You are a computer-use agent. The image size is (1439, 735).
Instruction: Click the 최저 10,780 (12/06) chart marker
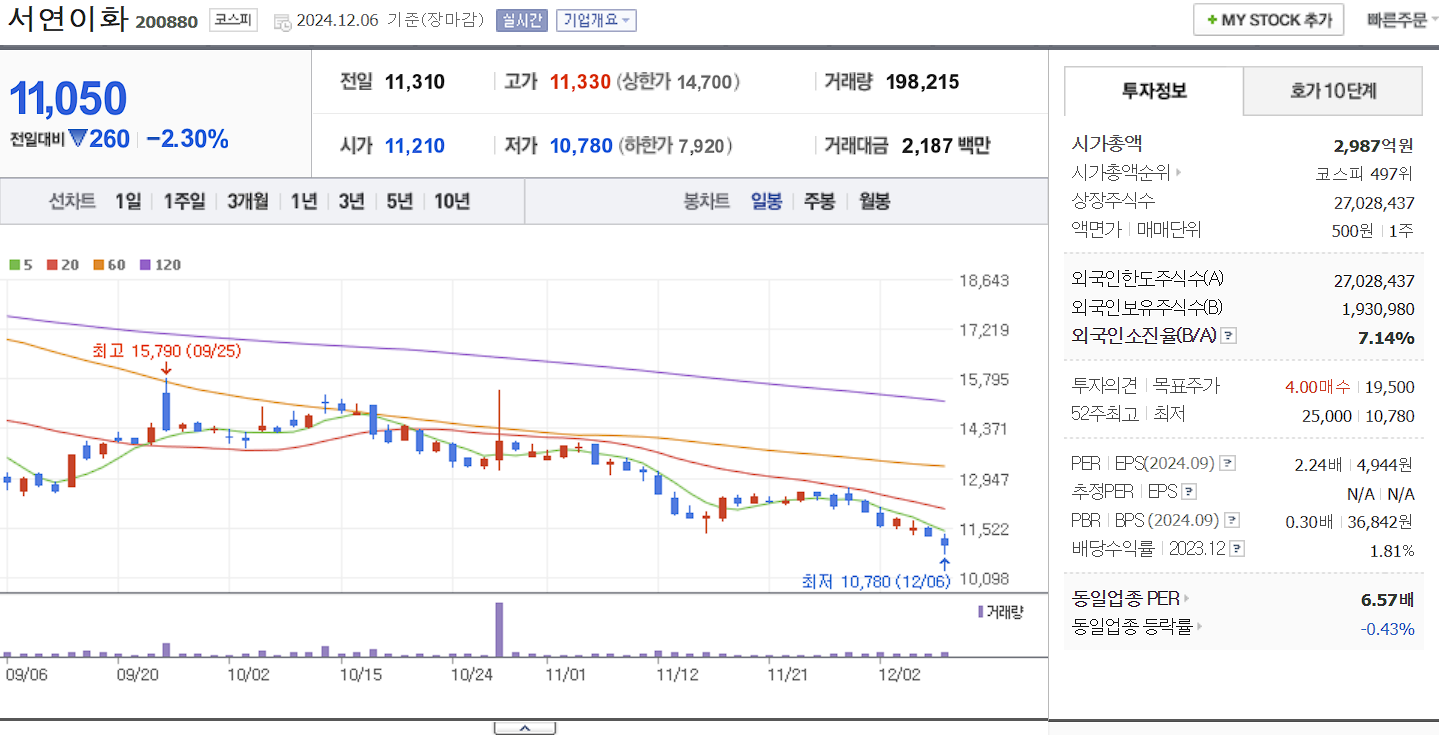(876, 581)
